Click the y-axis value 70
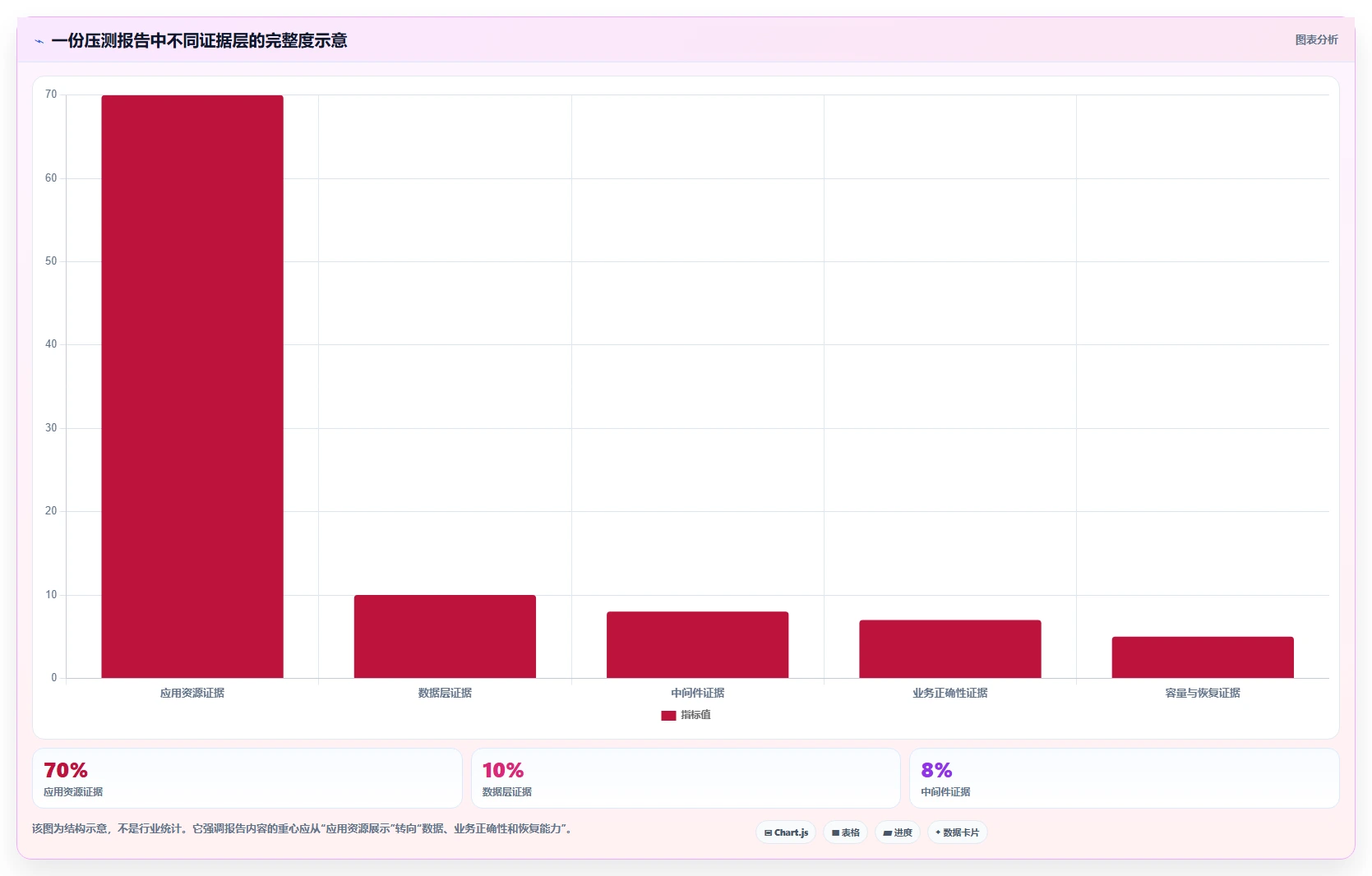This screenshot has height=876, width=1372. click(51, 95)
